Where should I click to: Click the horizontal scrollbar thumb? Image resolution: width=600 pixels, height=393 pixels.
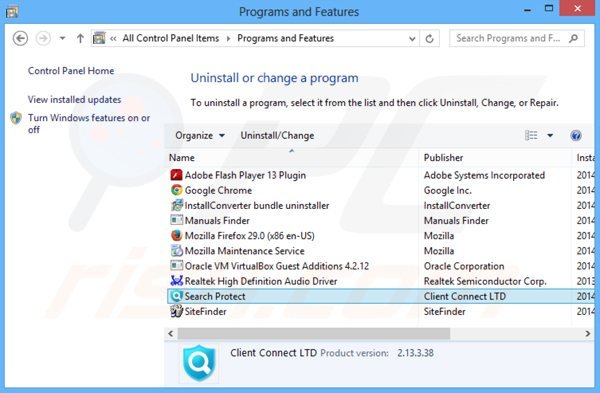click(314, 334)
